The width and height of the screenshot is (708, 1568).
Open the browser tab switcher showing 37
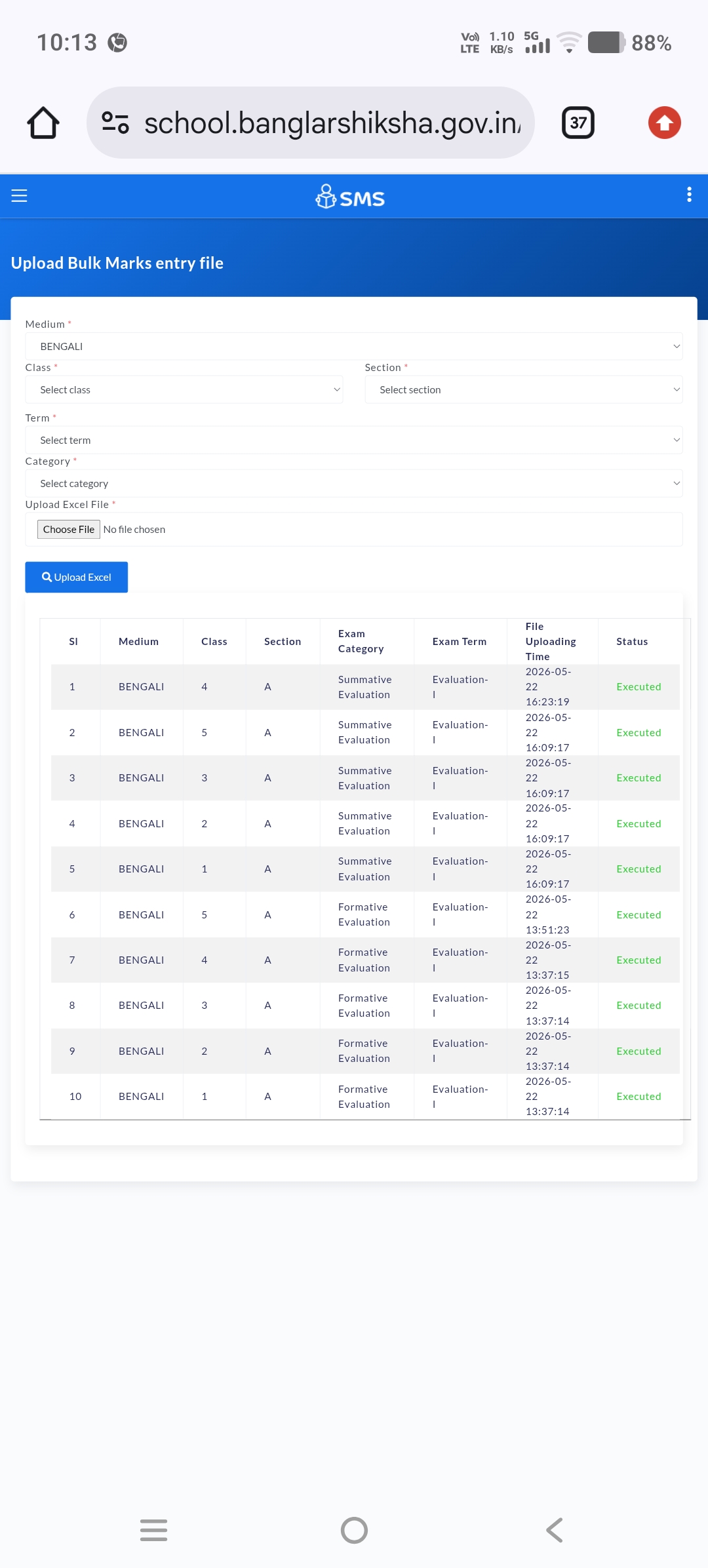click(x=578, y=123)
